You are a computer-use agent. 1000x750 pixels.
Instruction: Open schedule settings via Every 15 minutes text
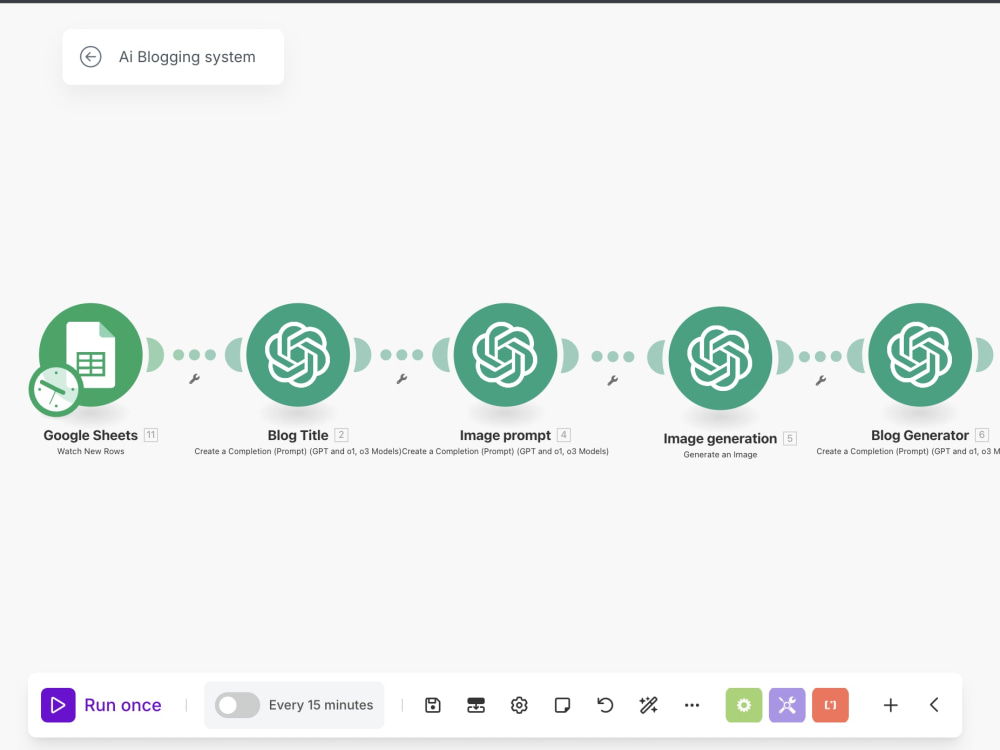click(x=321, y=705)
